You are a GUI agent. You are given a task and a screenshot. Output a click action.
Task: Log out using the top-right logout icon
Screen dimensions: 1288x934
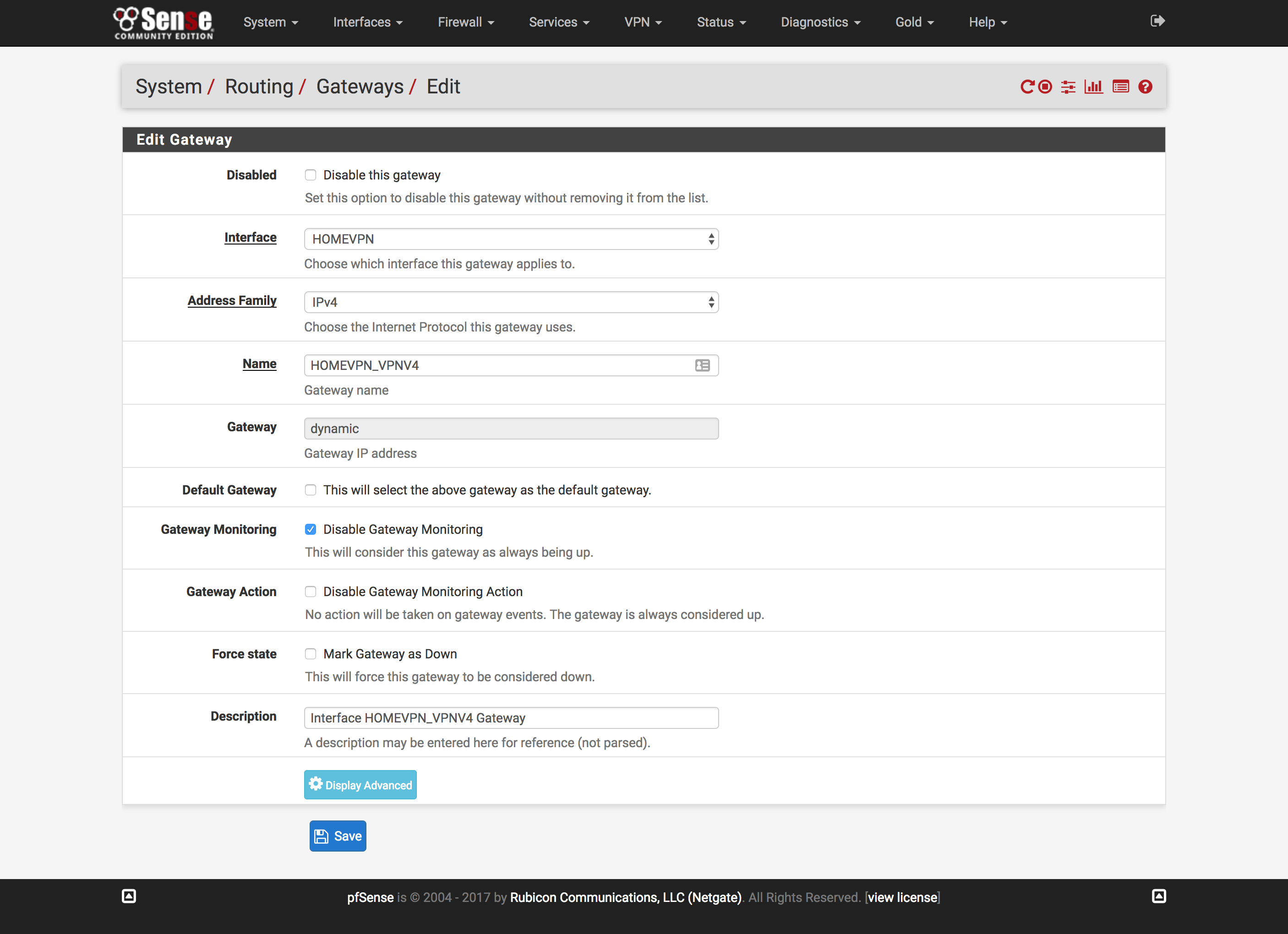click(x=1157, y=21)
